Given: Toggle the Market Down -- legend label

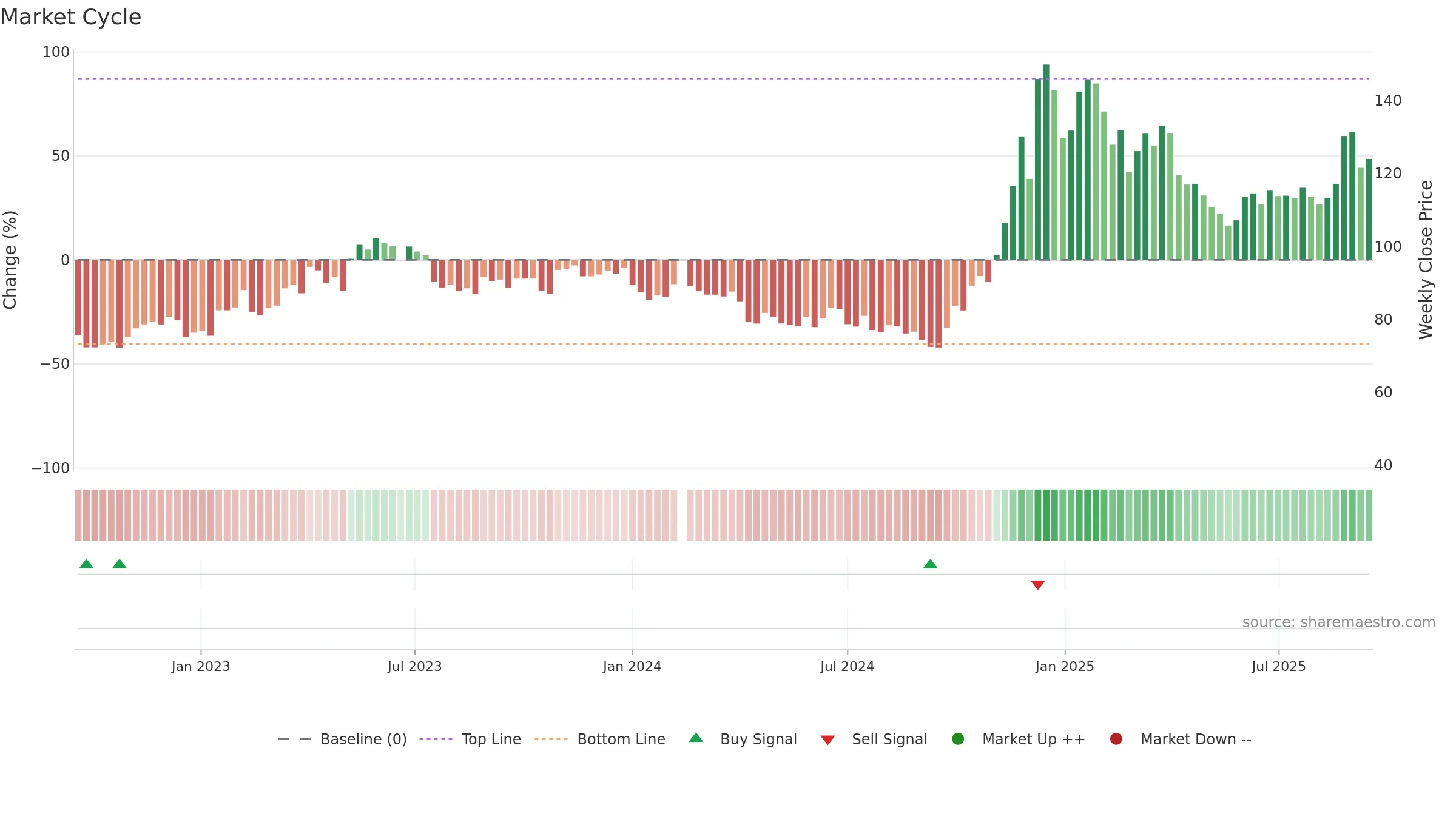Looking at the screenshot, I should [x=1196, y=739].
